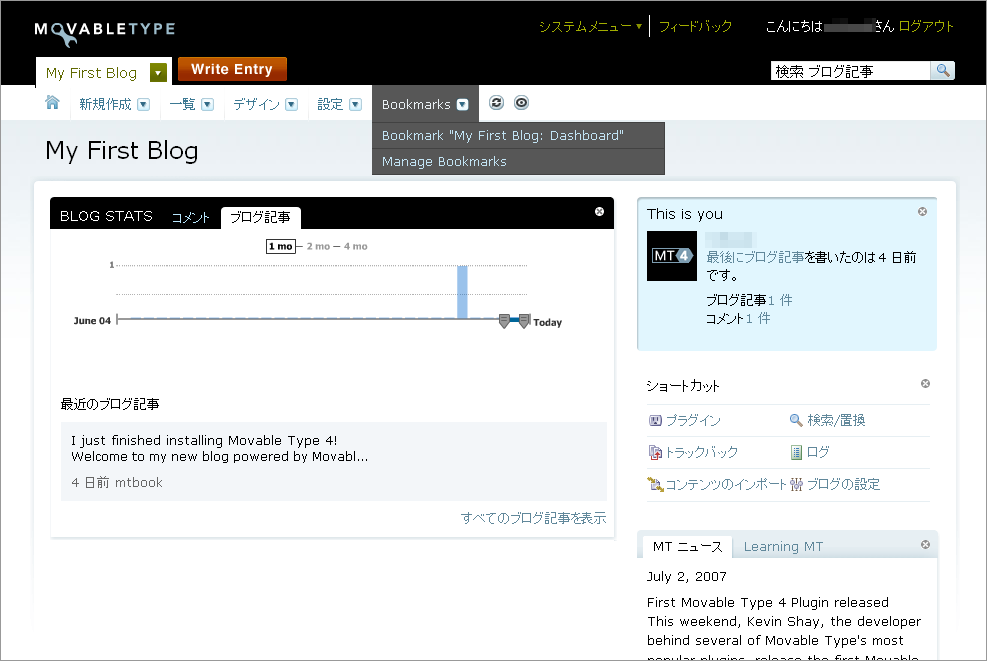Image resolution: width=987 pixels, height=661 pixels.
Task: Switch to the ブログ記事 stats tab
Action: coord(260,217)
